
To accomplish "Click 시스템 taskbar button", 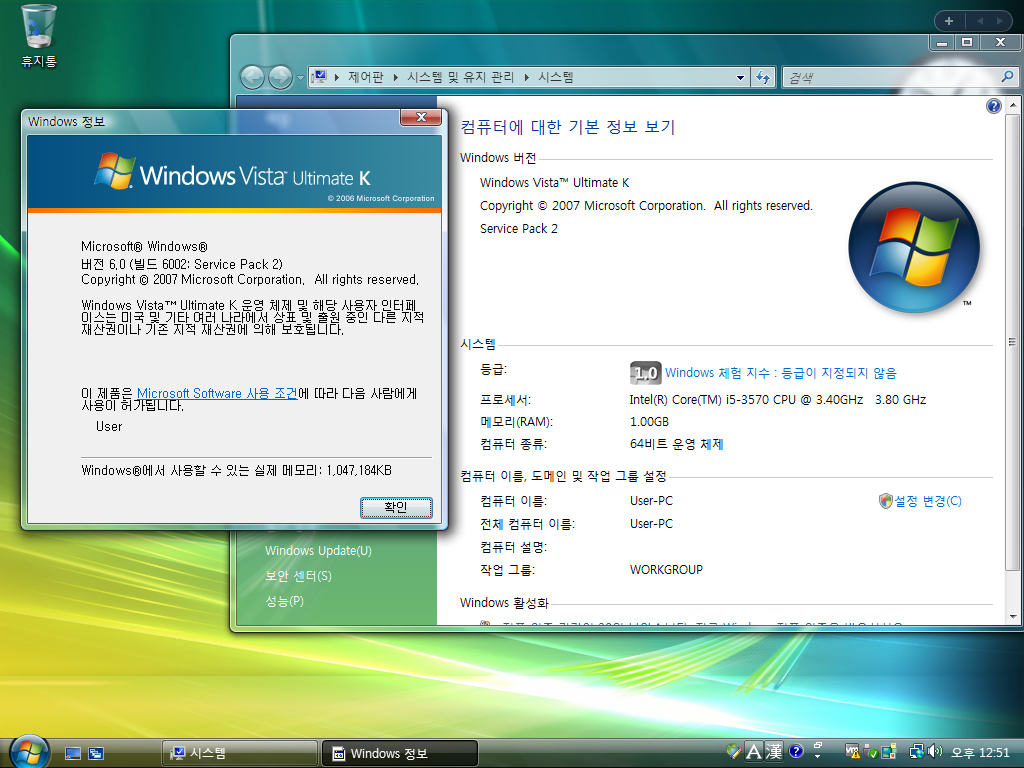I will tap(240, 753).
